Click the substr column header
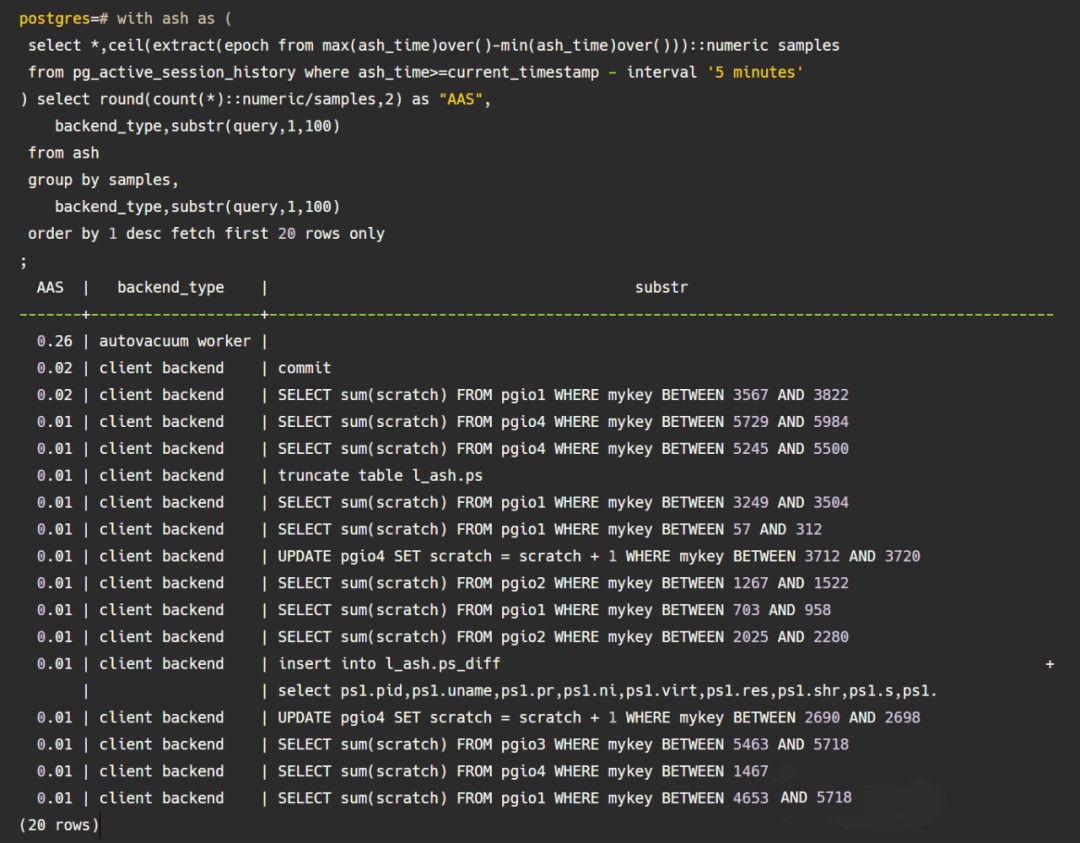Viewport: 1080px width, 843px height. 661,288
